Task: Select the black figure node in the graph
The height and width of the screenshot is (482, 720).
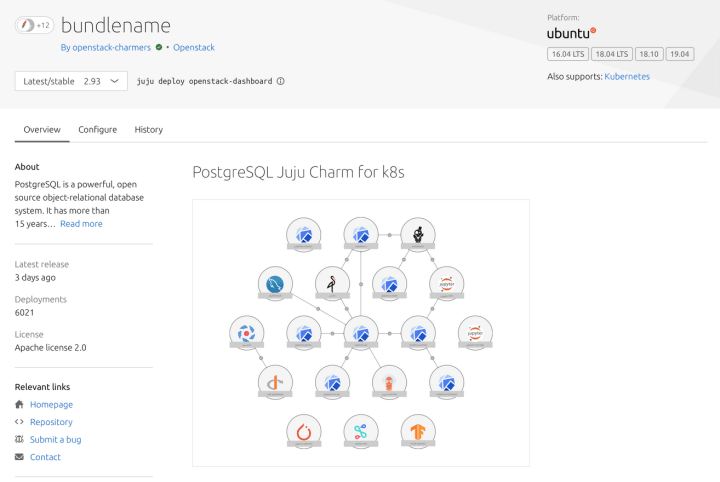Action: [418, 234]
